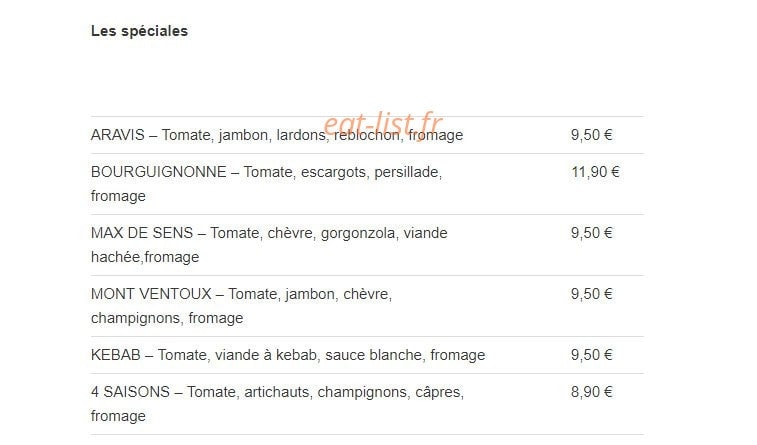Select the MAX DE SENS pizza row
Screen dimensions: 757x445
point(367,245)
